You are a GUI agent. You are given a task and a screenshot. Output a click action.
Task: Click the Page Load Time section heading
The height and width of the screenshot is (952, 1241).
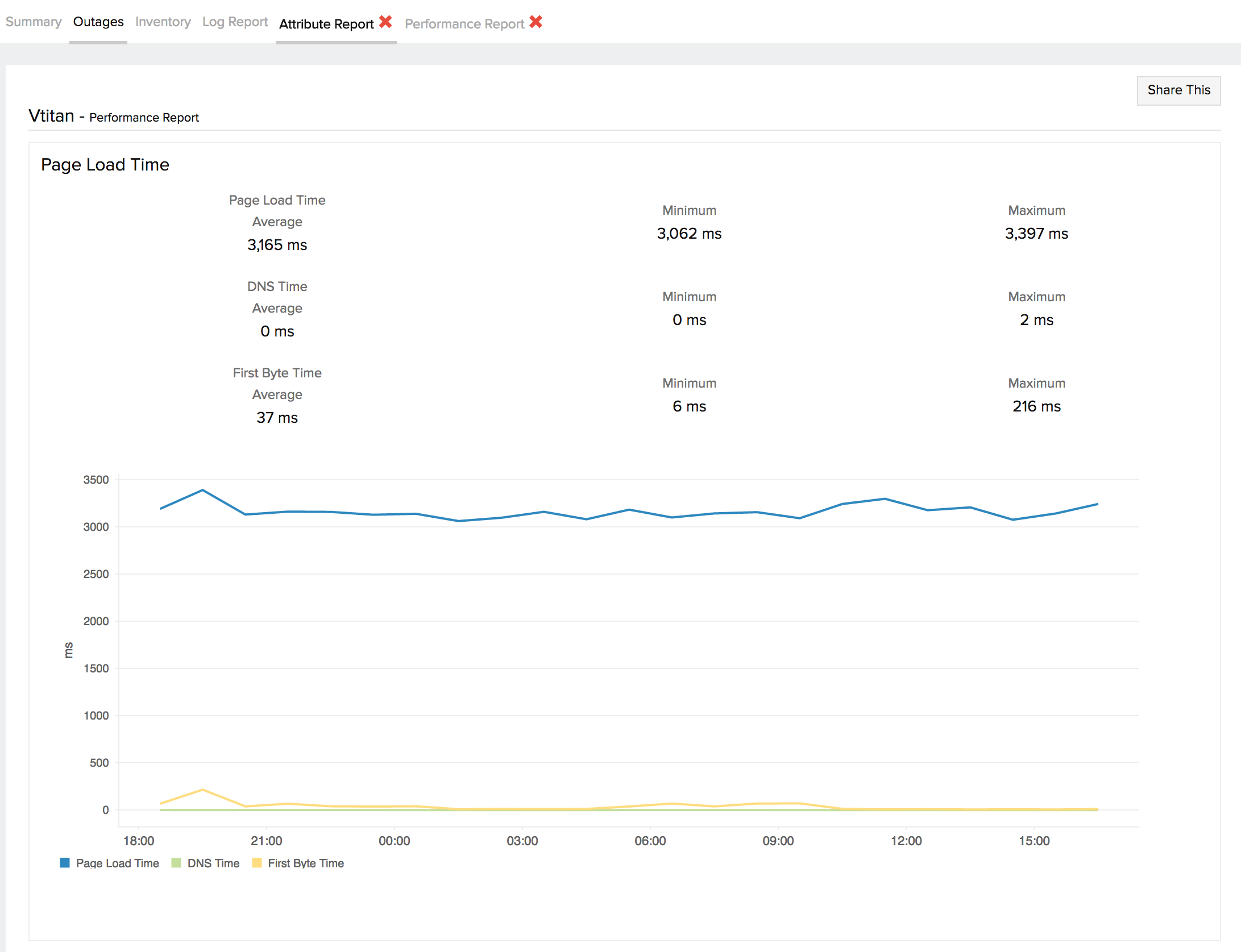[105, 165]
